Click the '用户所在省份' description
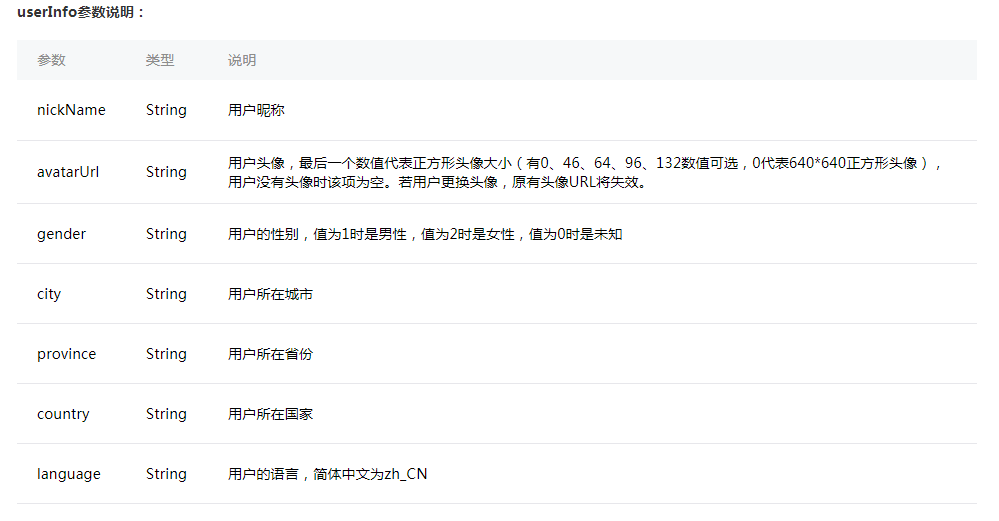Viewport: 999px width, 521px height. pos(270,354)
